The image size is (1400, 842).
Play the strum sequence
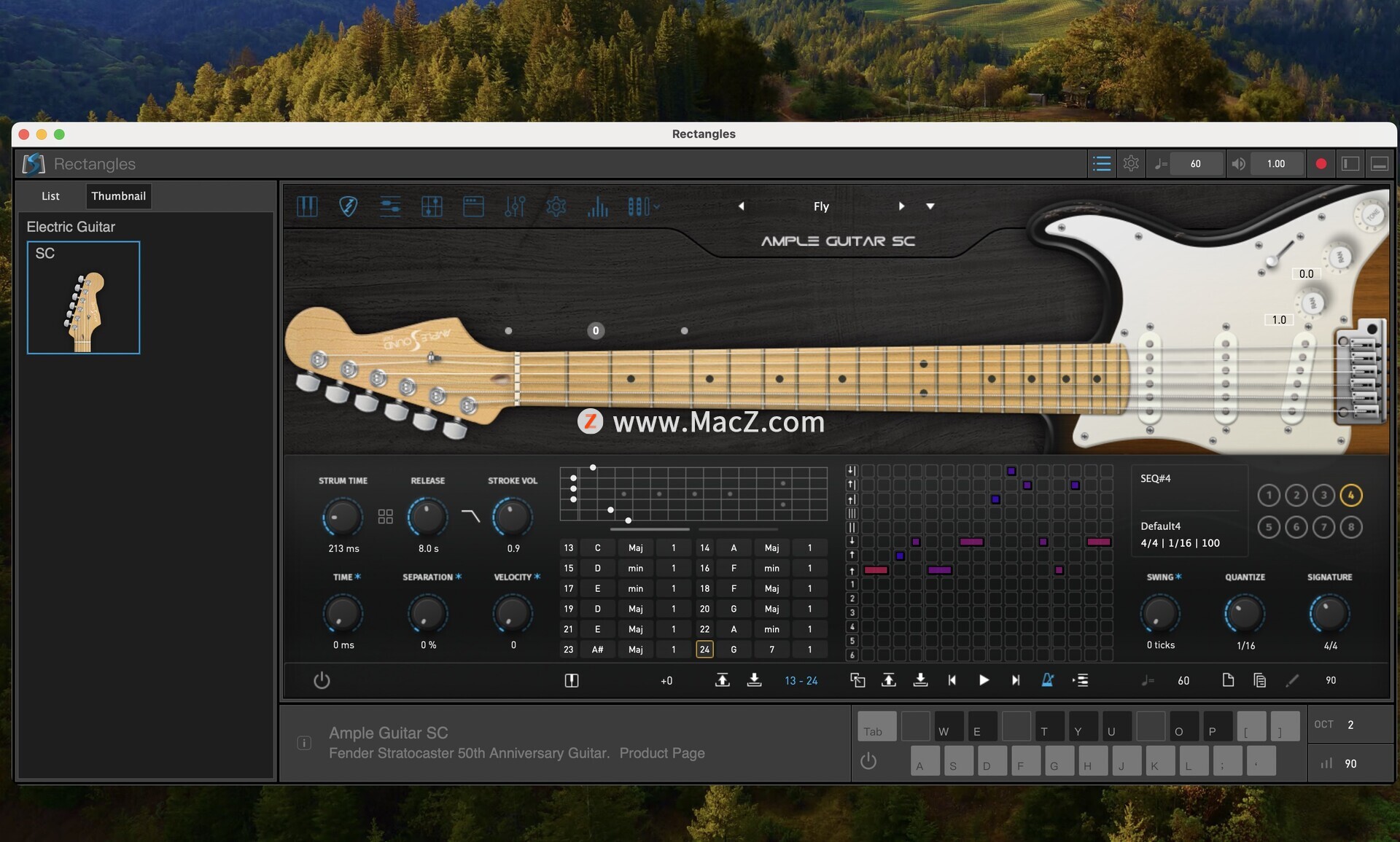(984, 680)
